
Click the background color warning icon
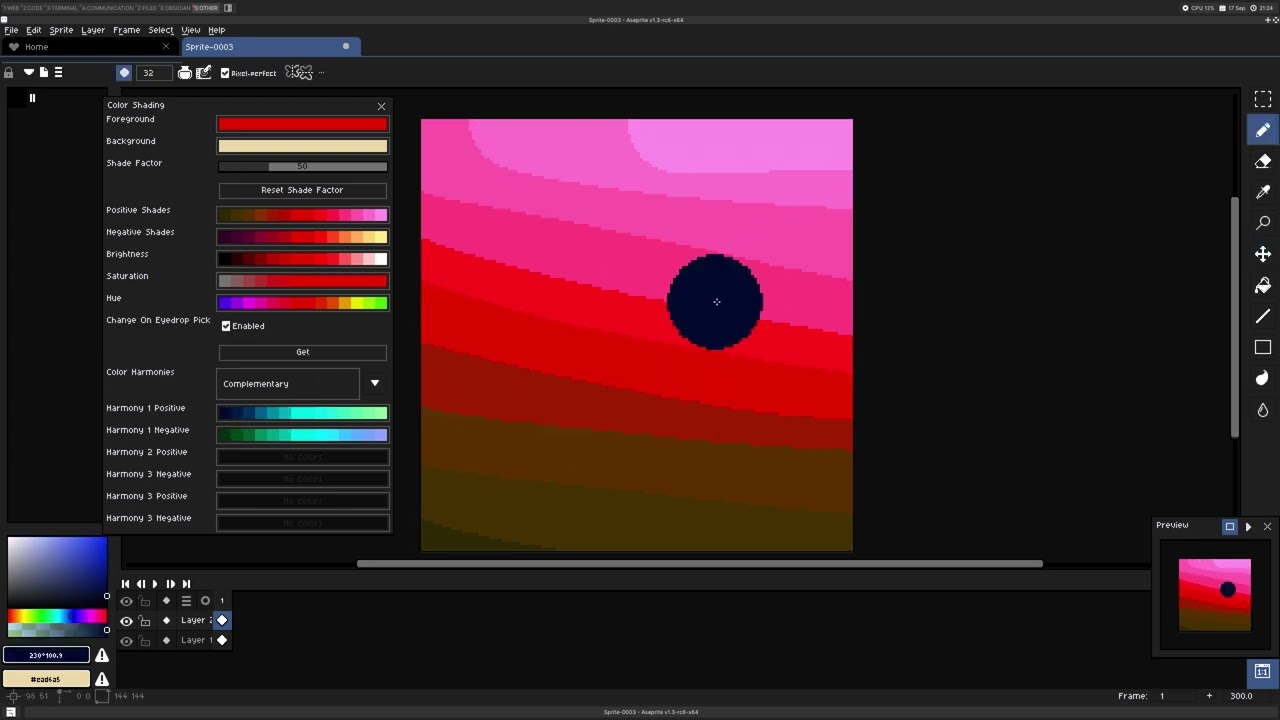(x=102, y=679)
